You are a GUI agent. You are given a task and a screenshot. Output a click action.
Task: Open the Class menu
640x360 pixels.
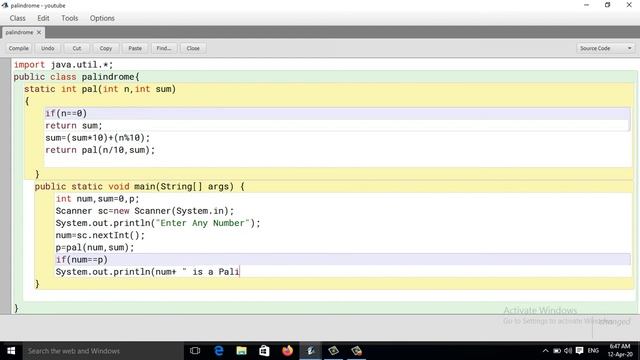18,18
